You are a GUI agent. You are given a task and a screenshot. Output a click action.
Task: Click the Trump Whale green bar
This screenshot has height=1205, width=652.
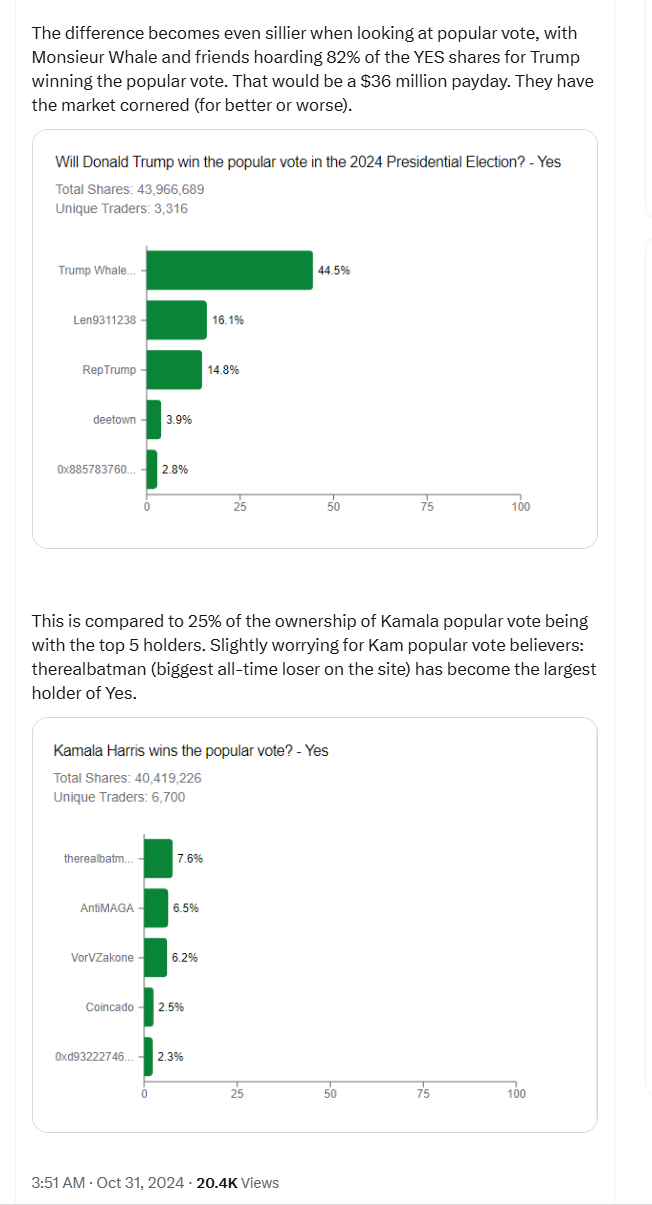230,270
